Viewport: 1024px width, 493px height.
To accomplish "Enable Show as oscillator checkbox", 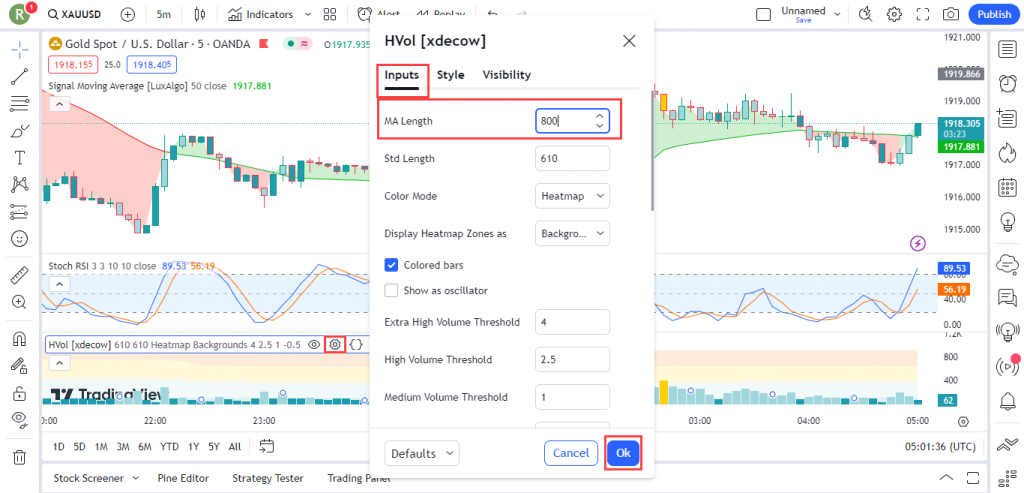I will coord(391,291).
